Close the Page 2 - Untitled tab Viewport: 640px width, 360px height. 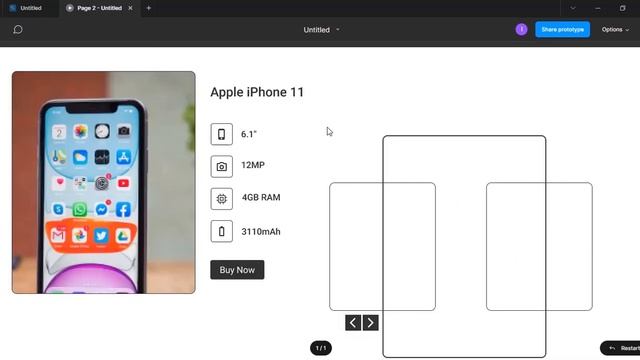(130, 8)
